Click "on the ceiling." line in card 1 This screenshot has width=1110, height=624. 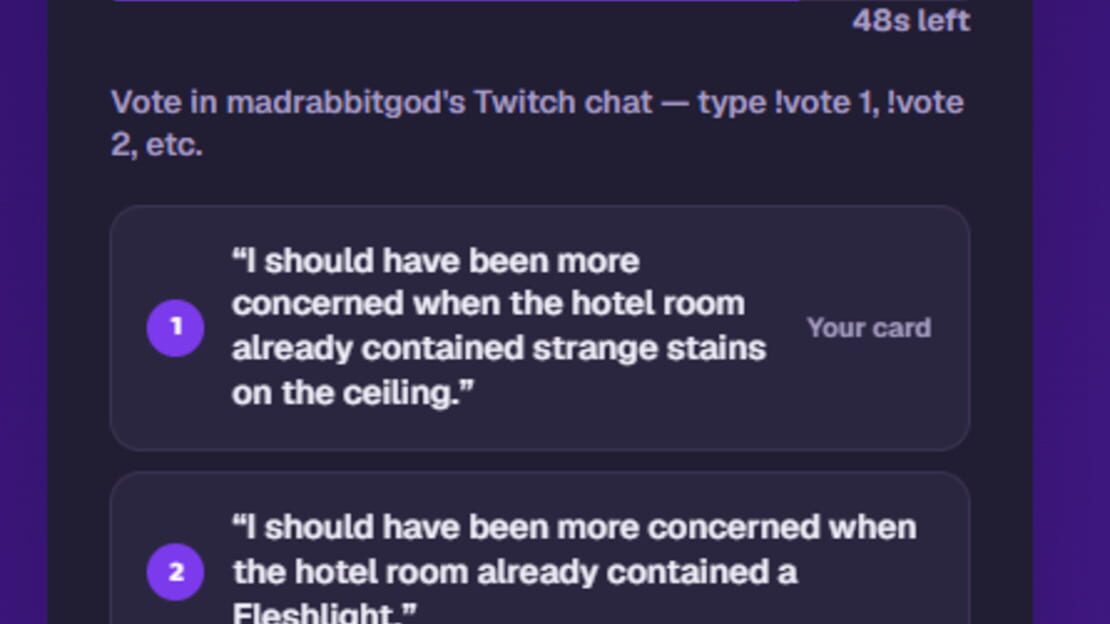point(353,393)
